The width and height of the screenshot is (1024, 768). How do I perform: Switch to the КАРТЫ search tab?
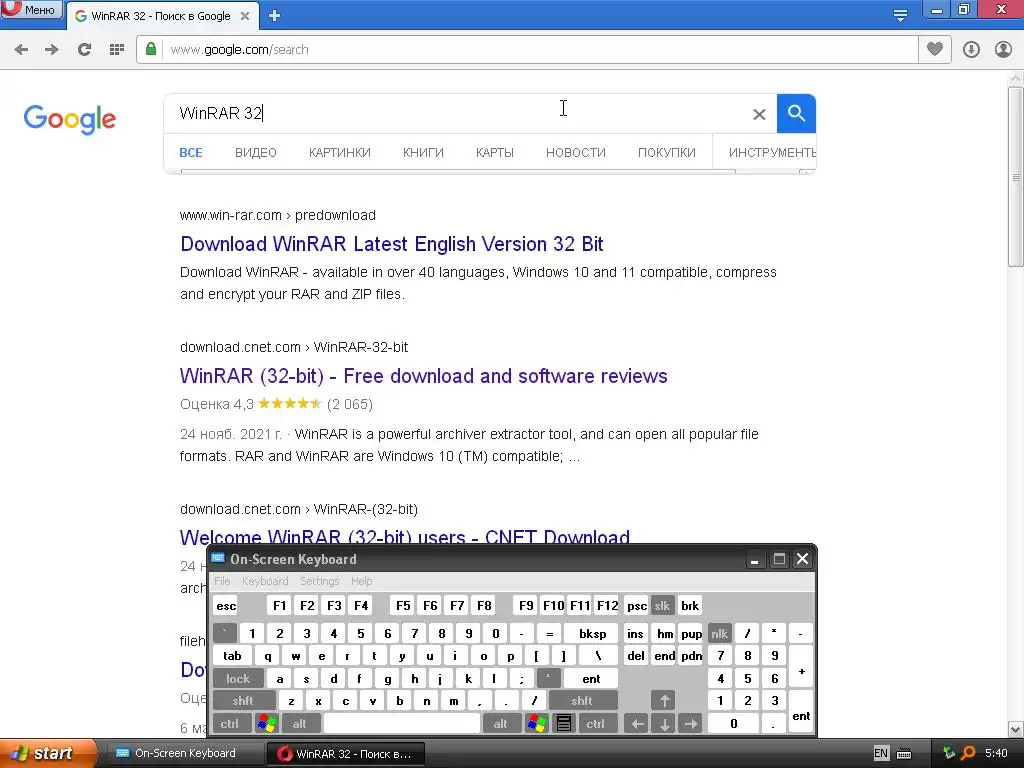495,153
